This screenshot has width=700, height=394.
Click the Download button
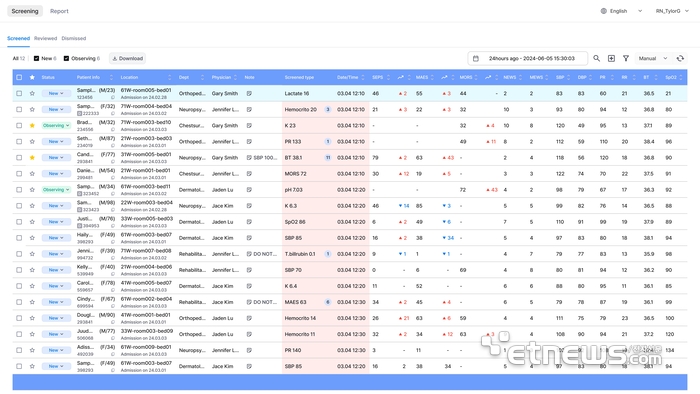[127, 58]
